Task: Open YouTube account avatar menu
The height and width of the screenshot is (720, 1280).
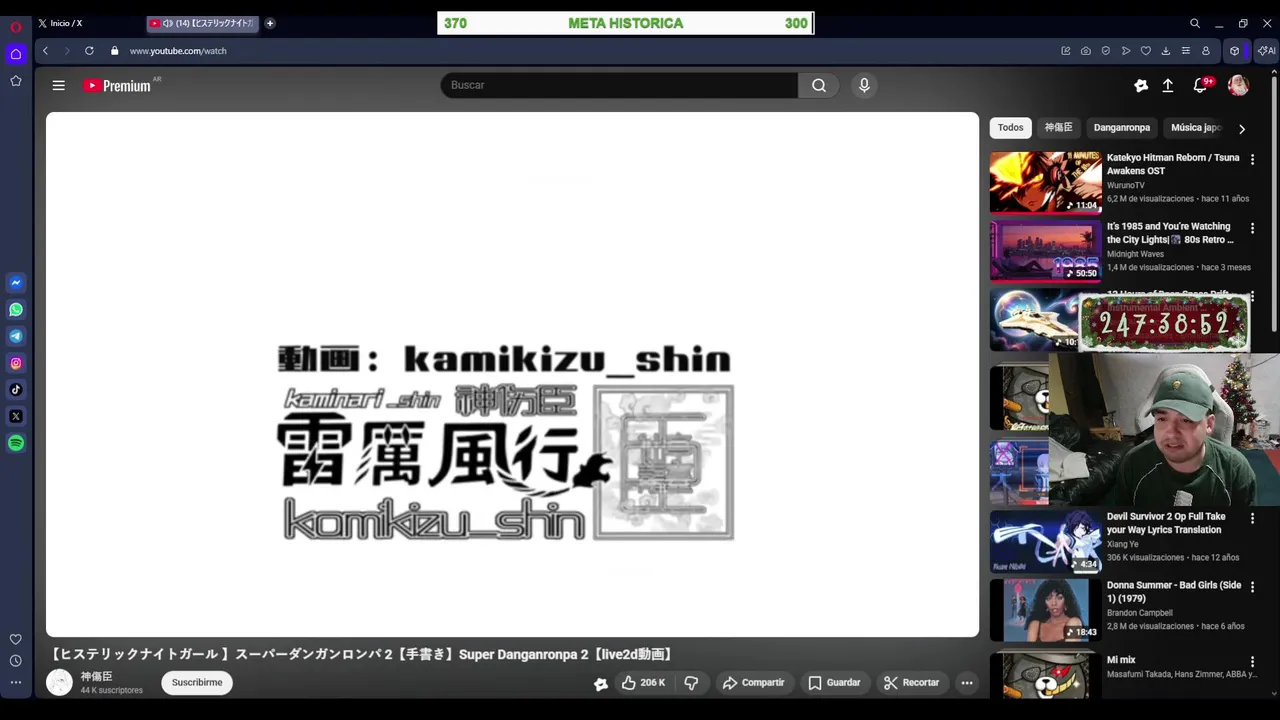Action: pos(1238,86)
